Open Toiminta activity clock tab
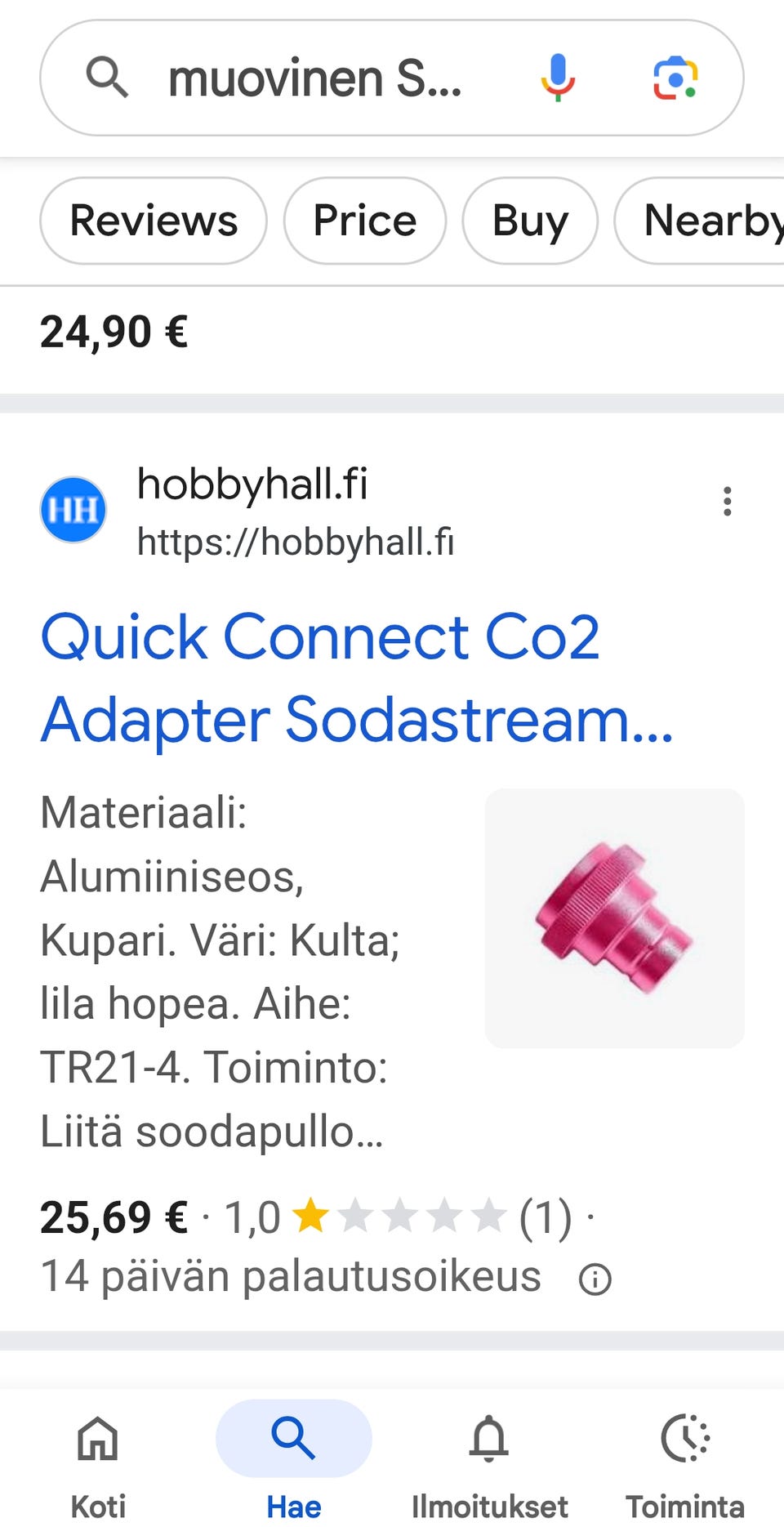784x1527 pixels. [685, 1467]
